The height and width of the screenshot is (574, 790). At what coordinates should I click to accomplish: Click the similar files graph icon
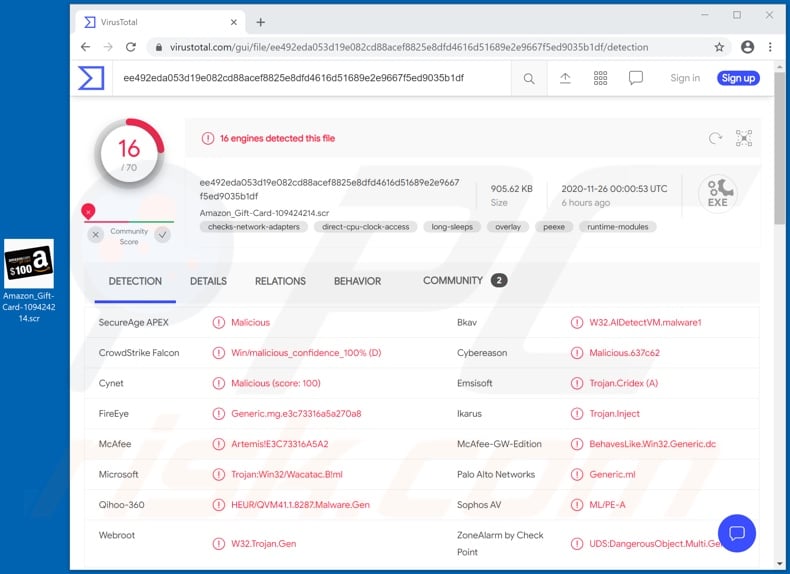tap(744, 138)
